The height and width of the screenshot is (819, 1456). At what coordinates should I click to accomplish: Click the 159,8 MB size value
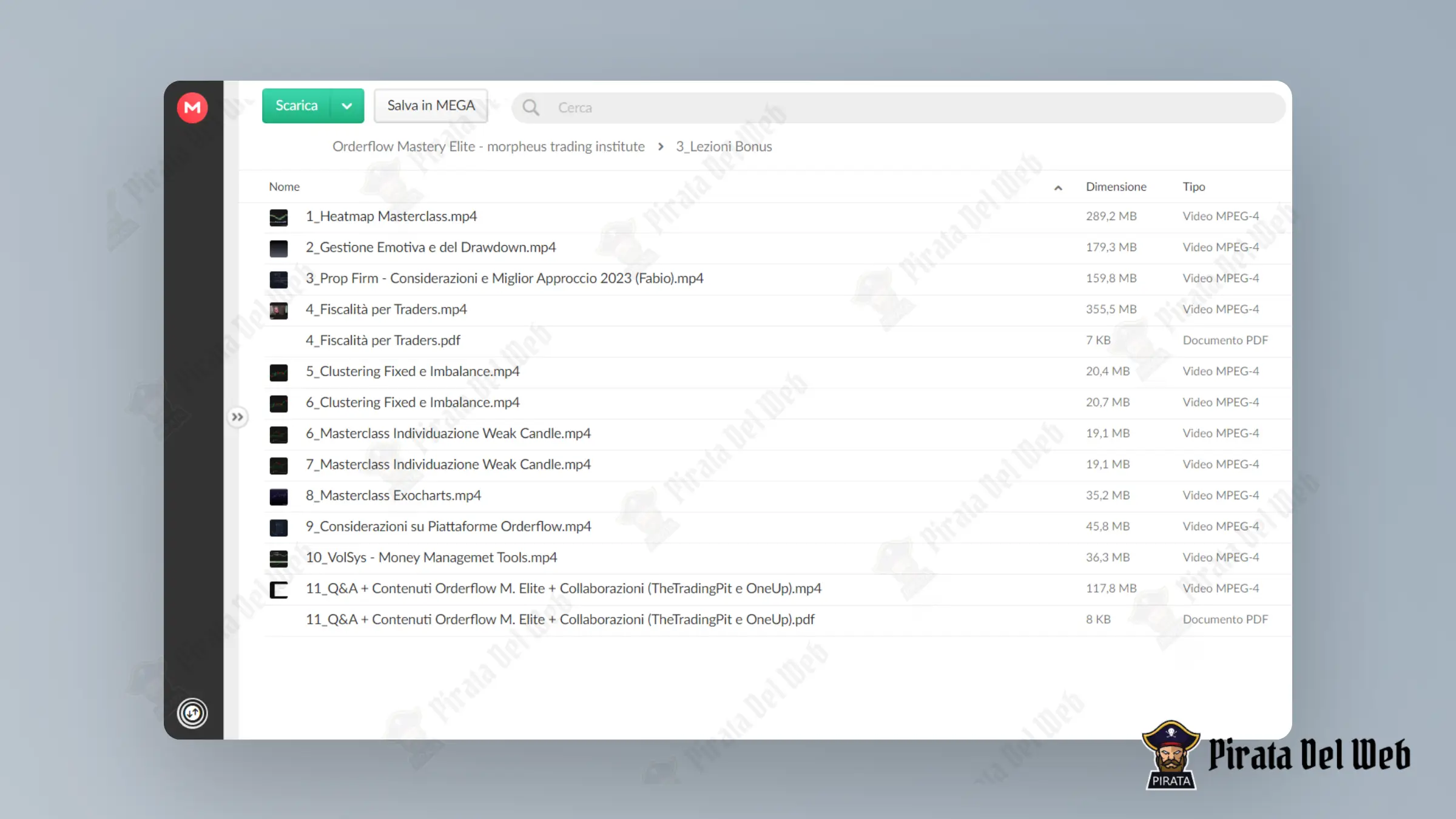tap(1111, 278)
